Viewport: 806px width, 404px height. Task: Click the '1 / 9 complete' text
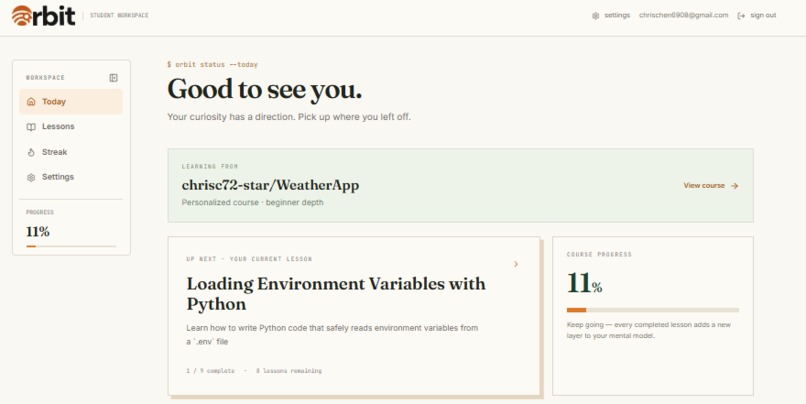210,371
